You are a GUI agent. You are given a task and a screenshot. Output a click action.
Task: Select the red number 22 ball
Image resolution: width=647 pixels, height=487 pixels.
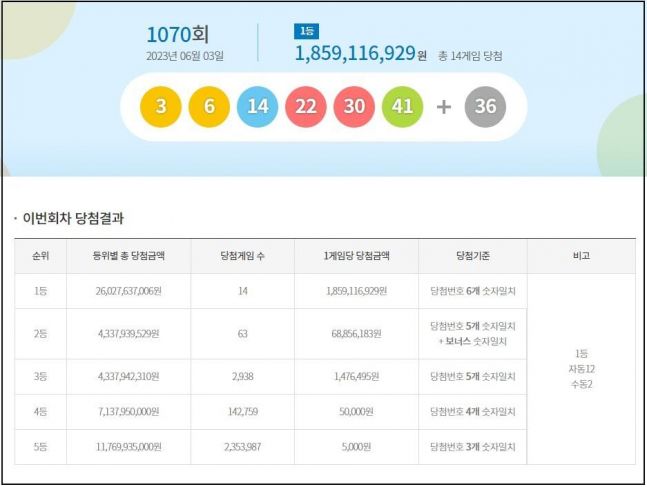tap(306, 107)
